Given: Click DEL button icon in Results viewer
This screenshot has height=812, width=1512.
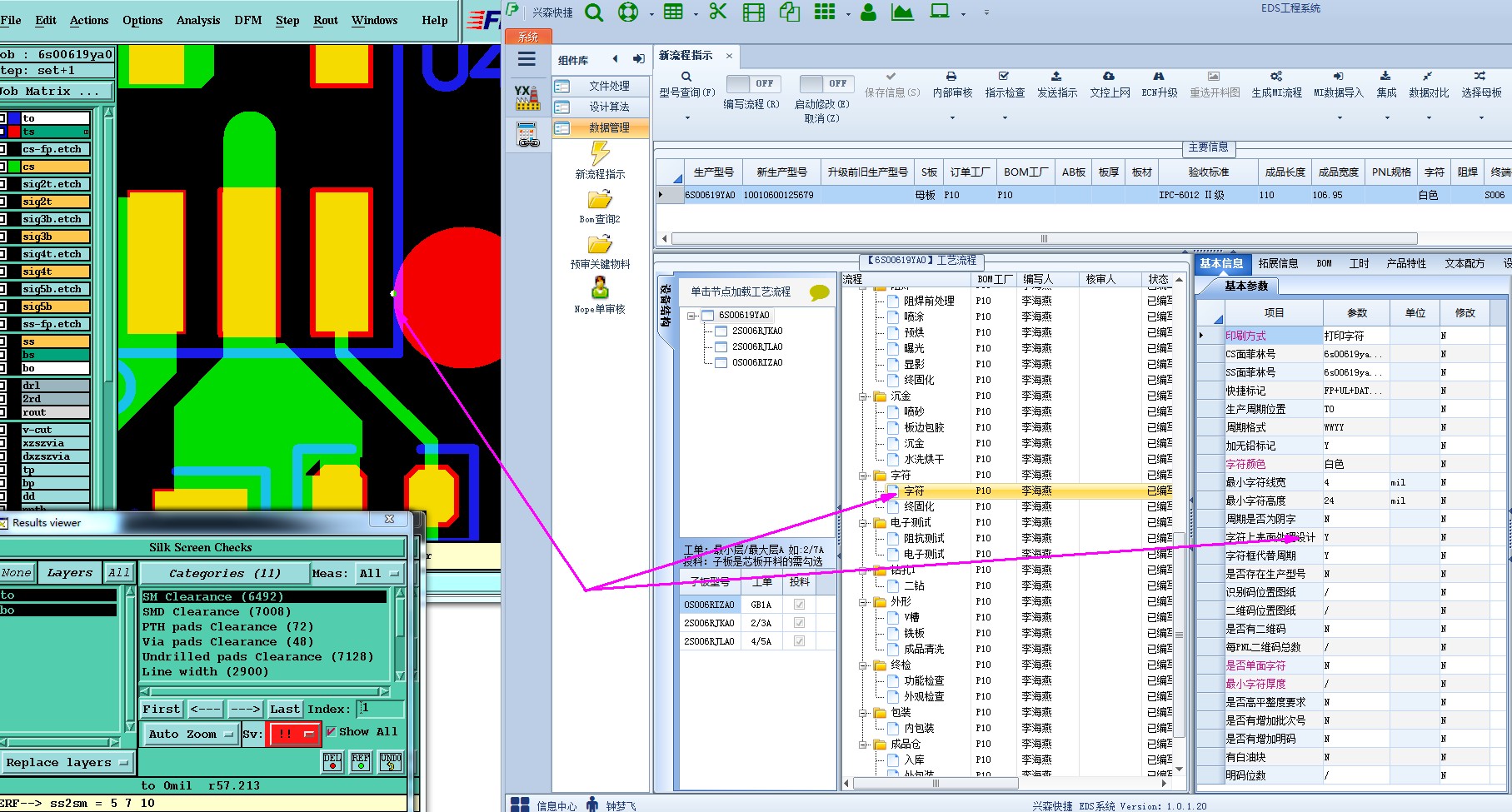Looking at the screenshot, I should click(x=332, y=761).
